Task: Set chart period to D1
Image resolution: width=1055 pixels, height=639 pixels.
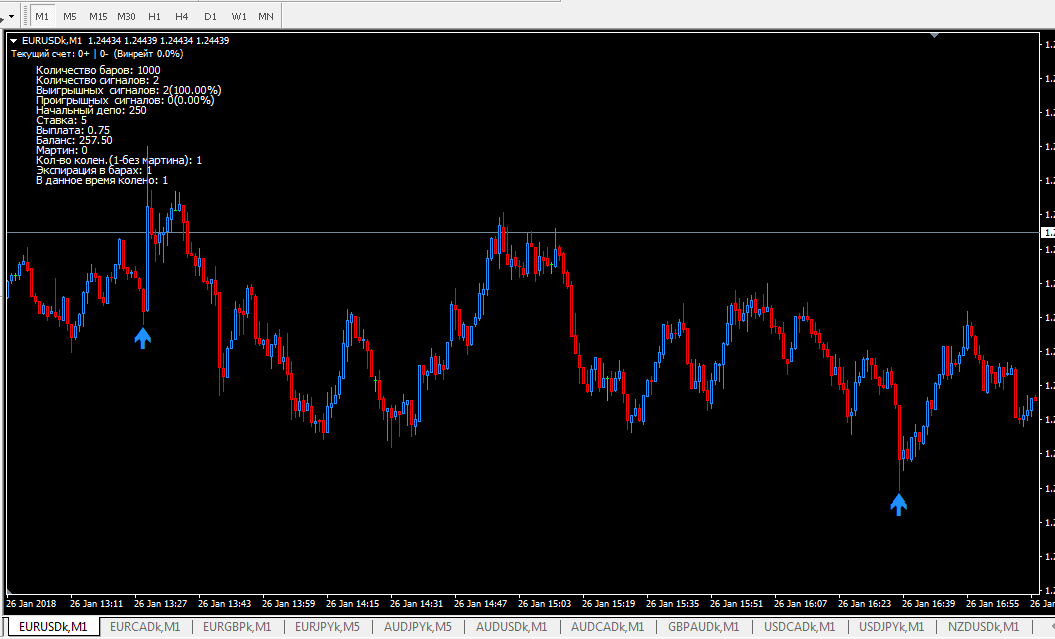Action: (x=211, y=16)
